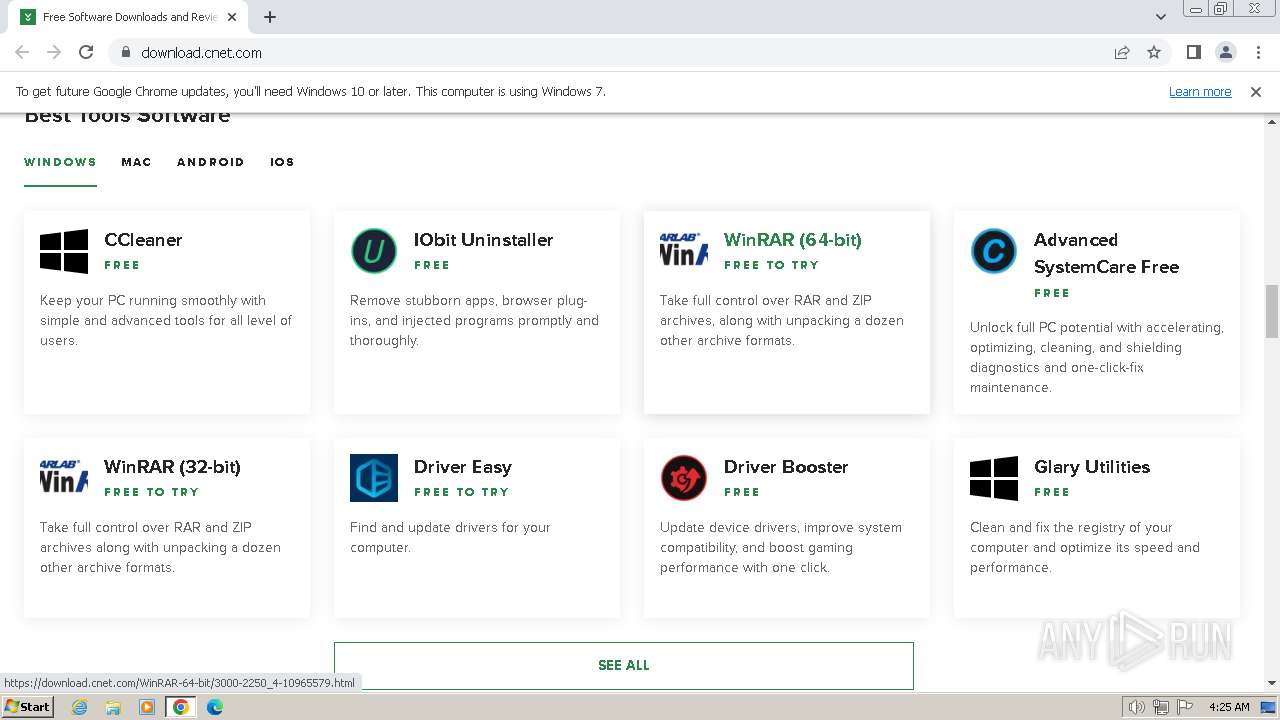Open the WinRAR (64-bit) title link
The width and height of the screenshot is (1280, 720).
(792, 240)
